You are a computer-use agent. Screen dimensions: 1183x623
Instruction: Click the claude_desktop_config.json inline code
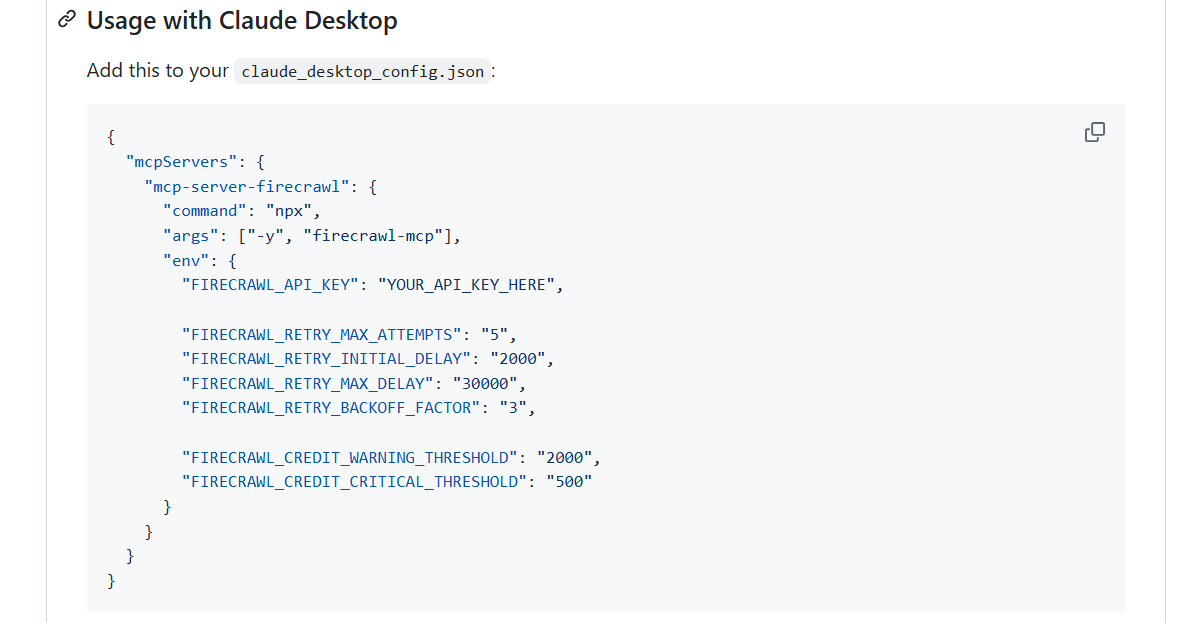(362, 72)
